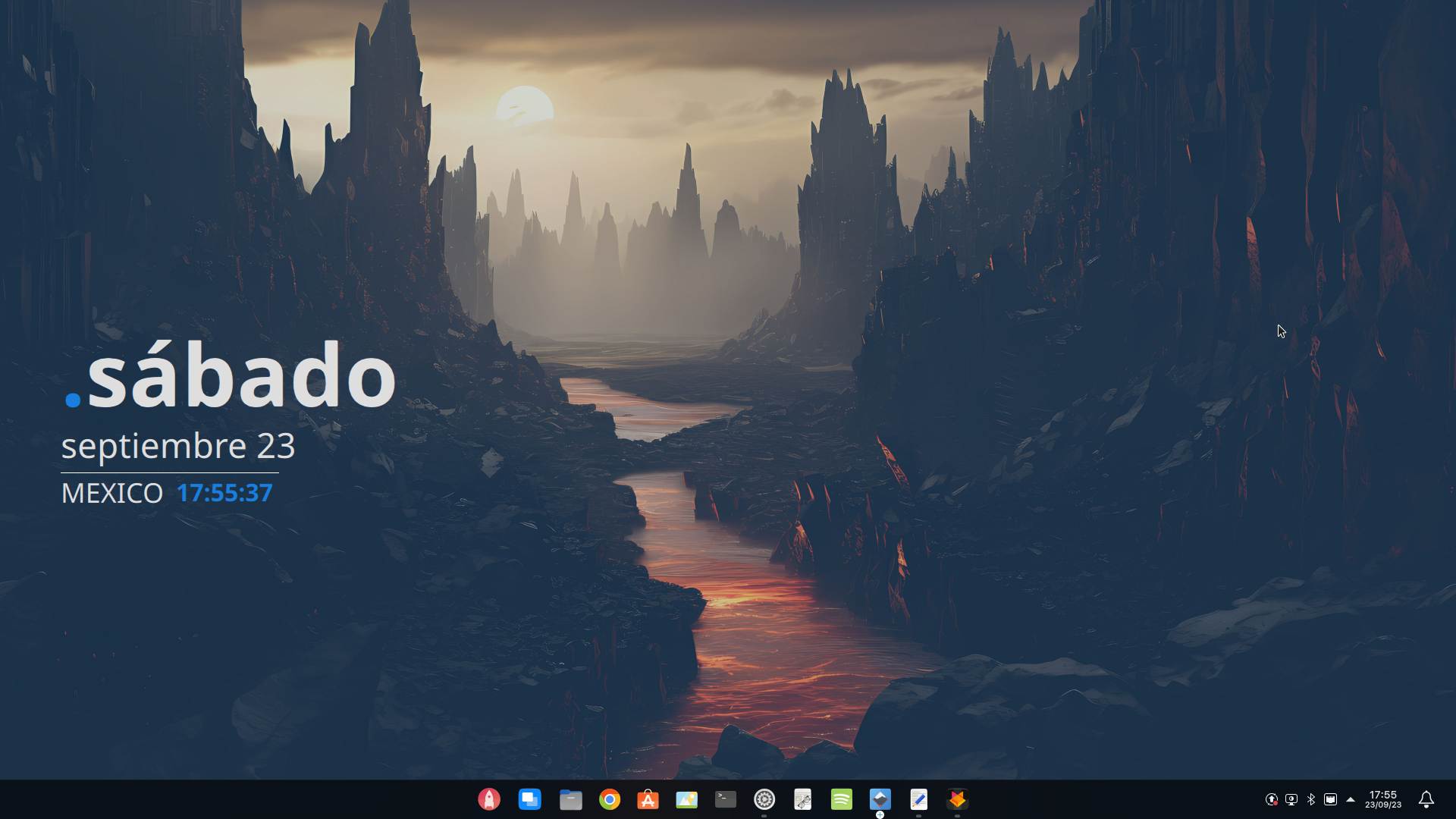Open the display brightness tray icon
Viewport: 1456px width, 819px height.
click(x=1291, y=799)
